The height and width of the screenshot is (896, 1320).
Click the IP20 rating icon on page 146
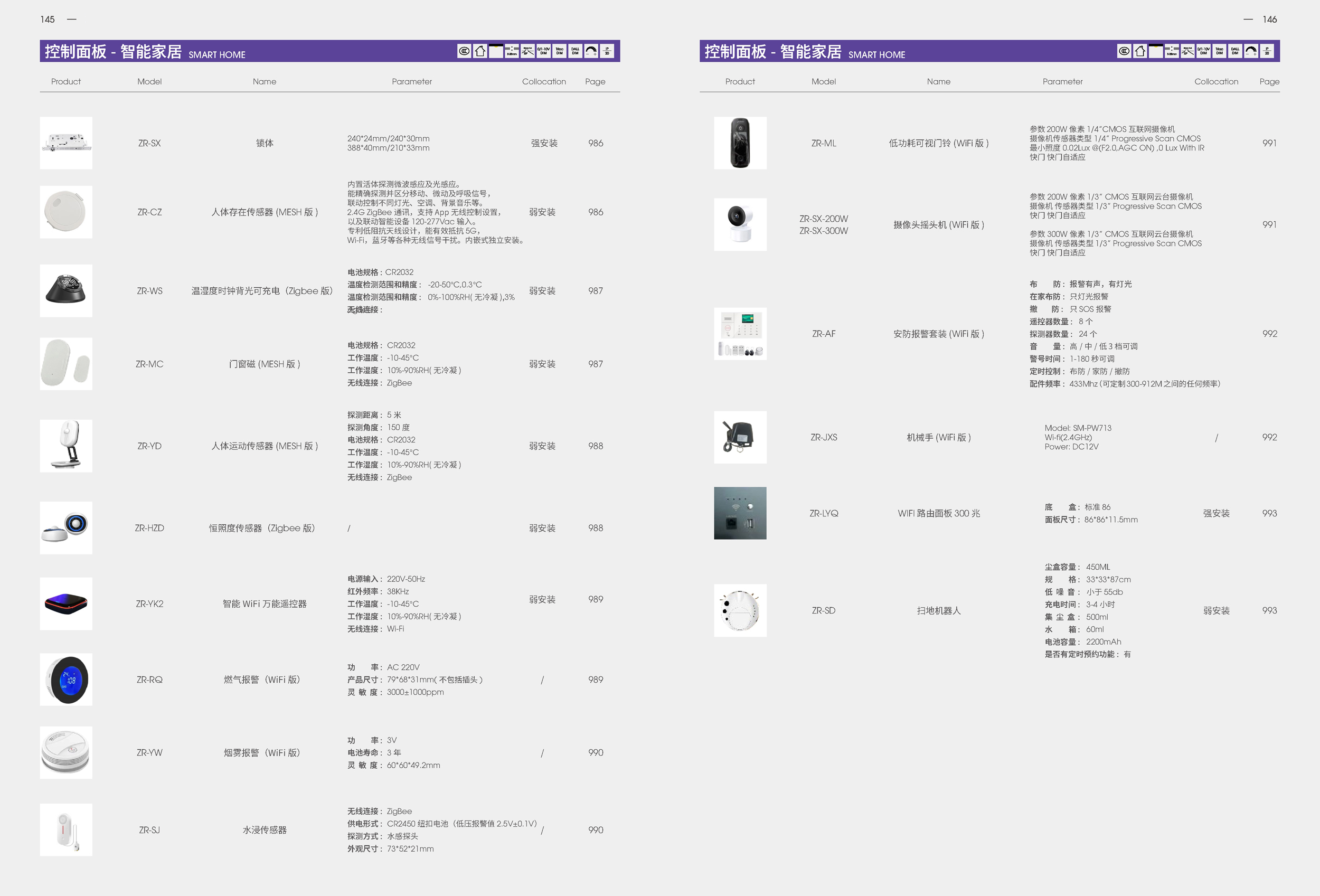pyautogui.click(x=1267, y=51)
